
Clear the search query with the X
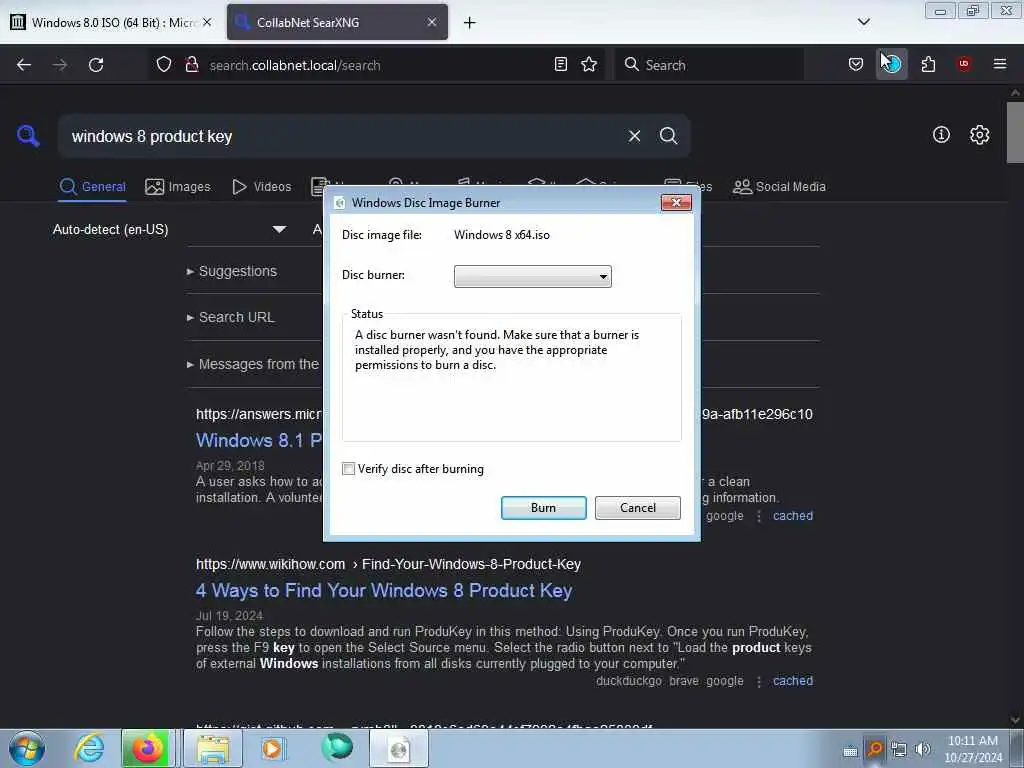coord(634,136)
